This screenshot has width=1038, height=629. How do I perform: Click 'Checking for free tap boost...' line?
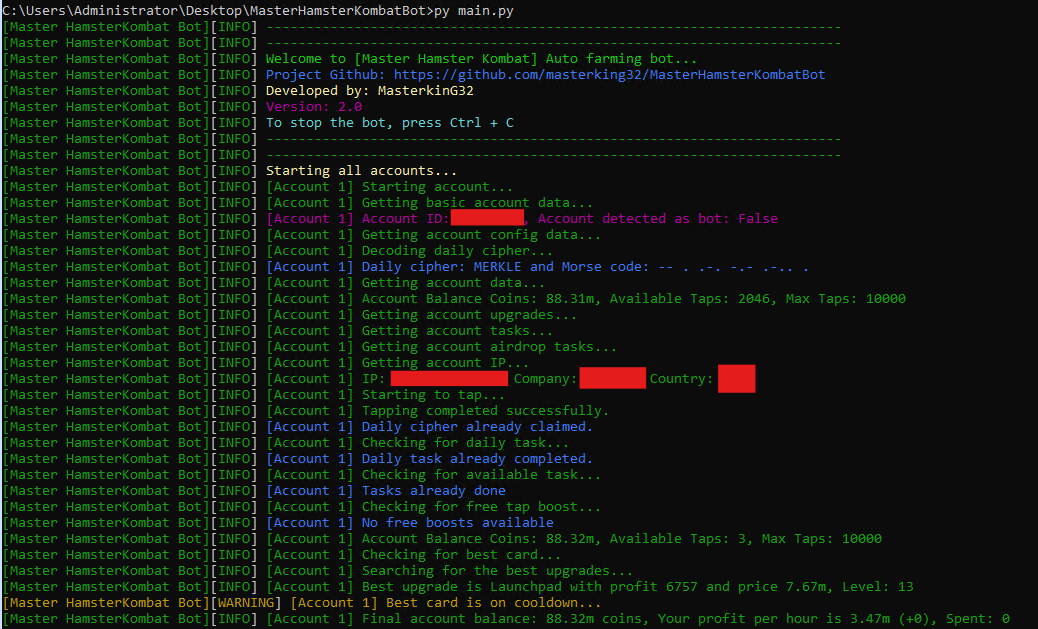[481, 507]
